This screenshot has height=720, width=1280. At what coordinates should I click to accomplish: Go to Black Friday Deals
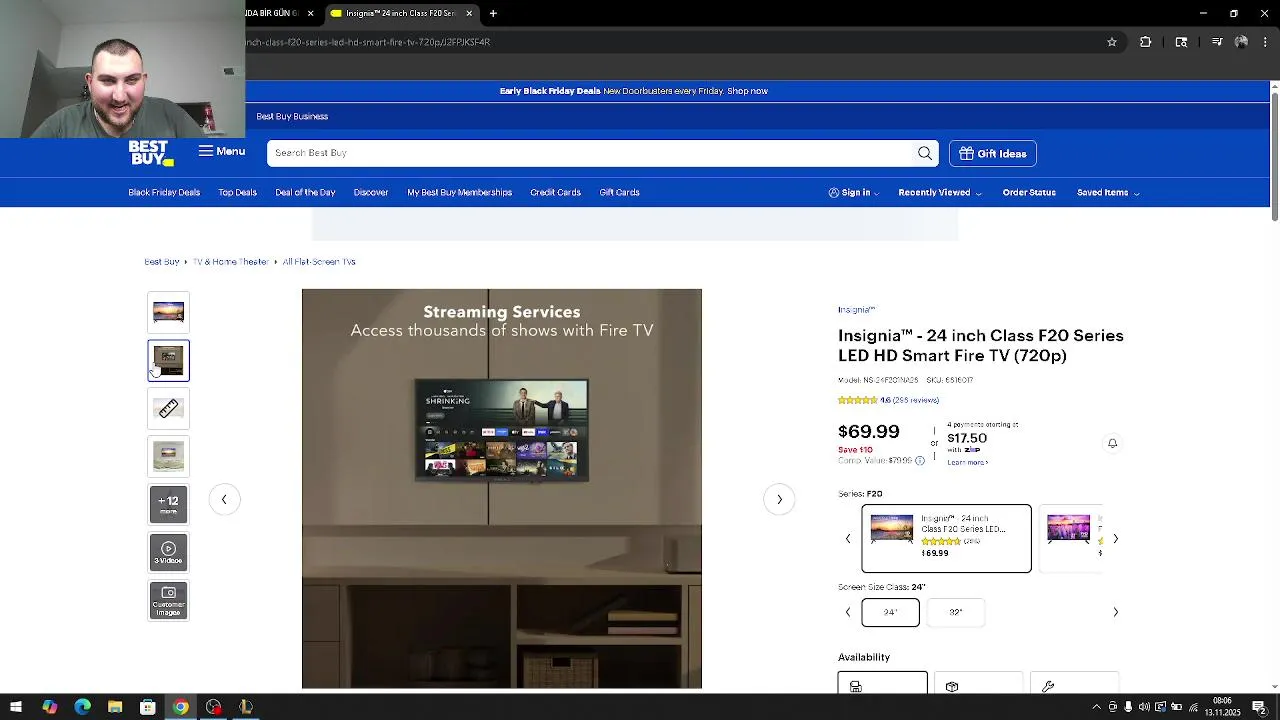pyautogui.click(x=164, y=192)
